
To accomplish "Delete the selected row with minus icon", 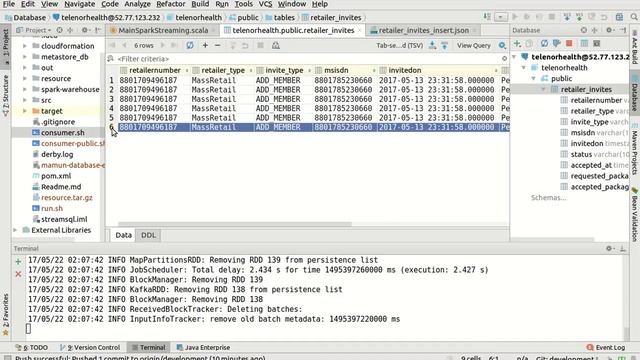I will [218, 45].
